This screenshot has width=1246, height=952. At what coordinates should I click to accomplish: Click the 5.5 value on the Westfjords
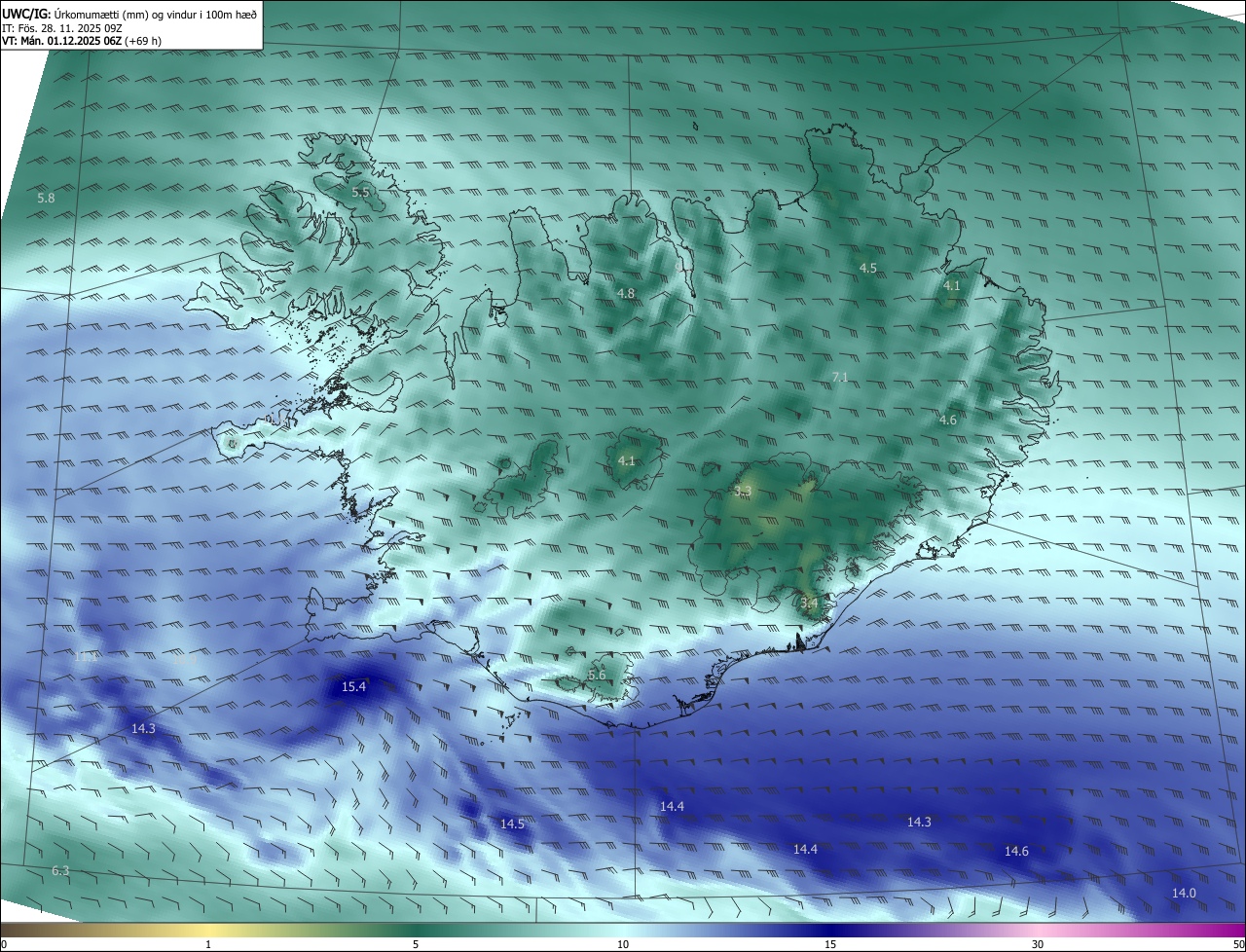click(x=360, y=193)
